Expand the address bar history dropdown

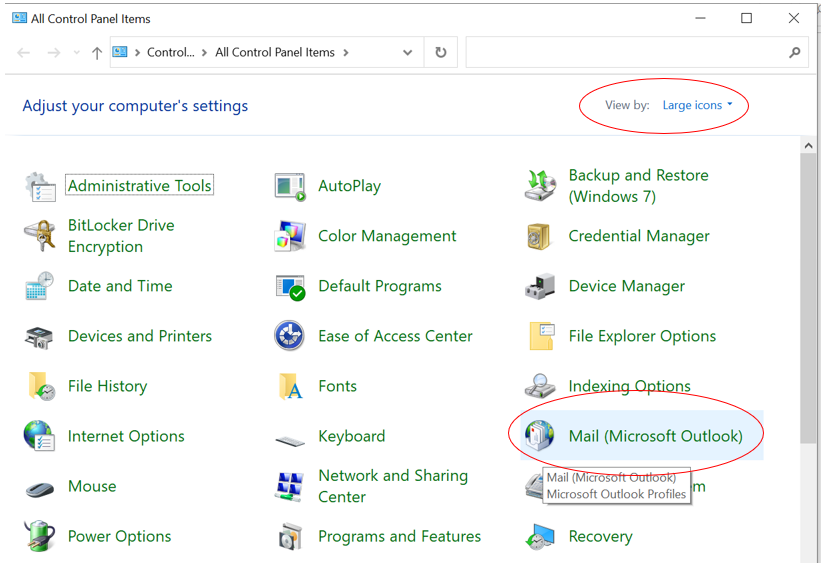pyautogui.click(x=407, y=53)
